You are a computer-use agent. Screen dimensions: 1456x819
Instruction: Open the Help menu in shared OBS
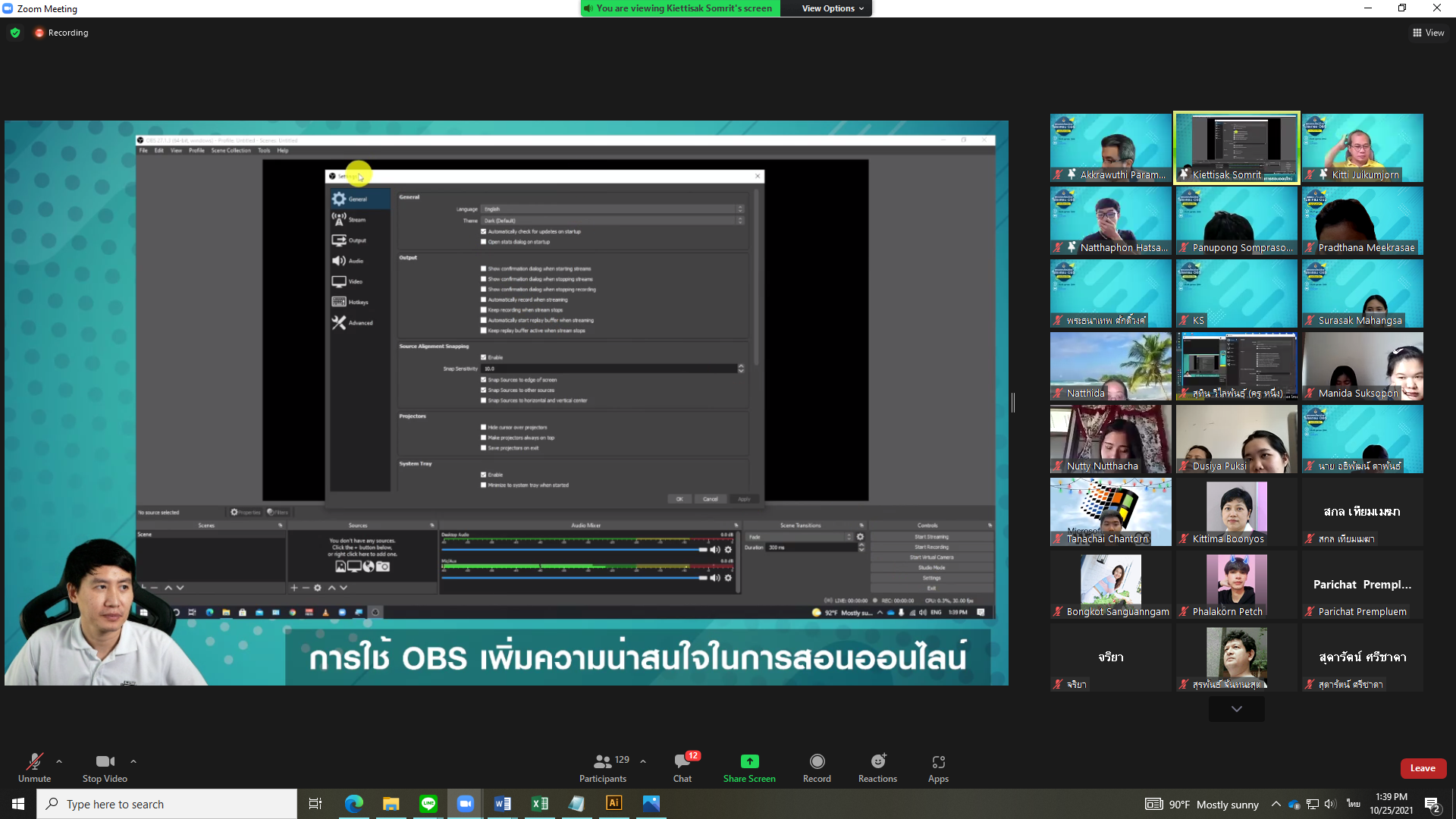[x=283, y=151]
